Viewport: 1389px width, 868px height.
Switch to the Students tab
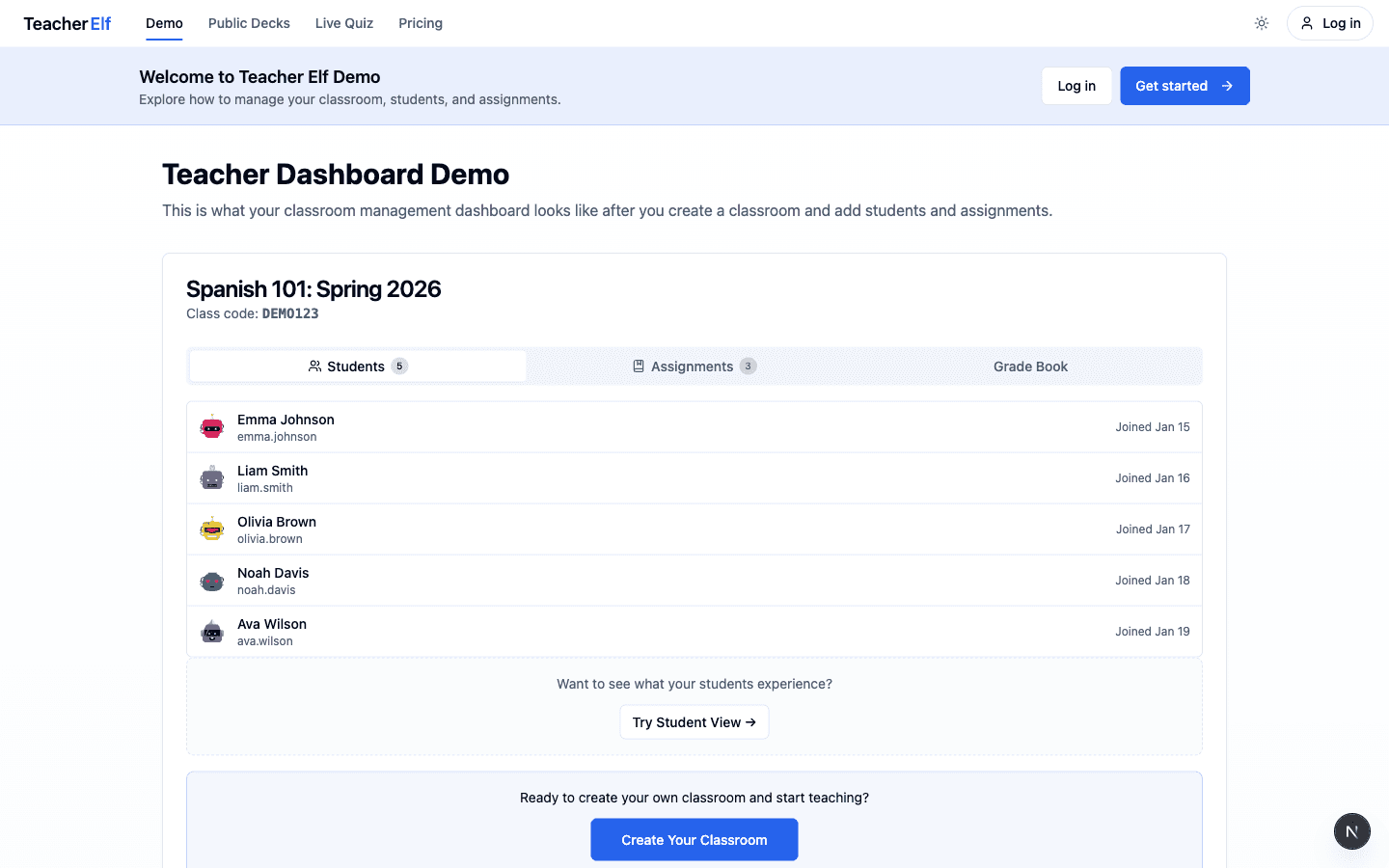(358, 366)
